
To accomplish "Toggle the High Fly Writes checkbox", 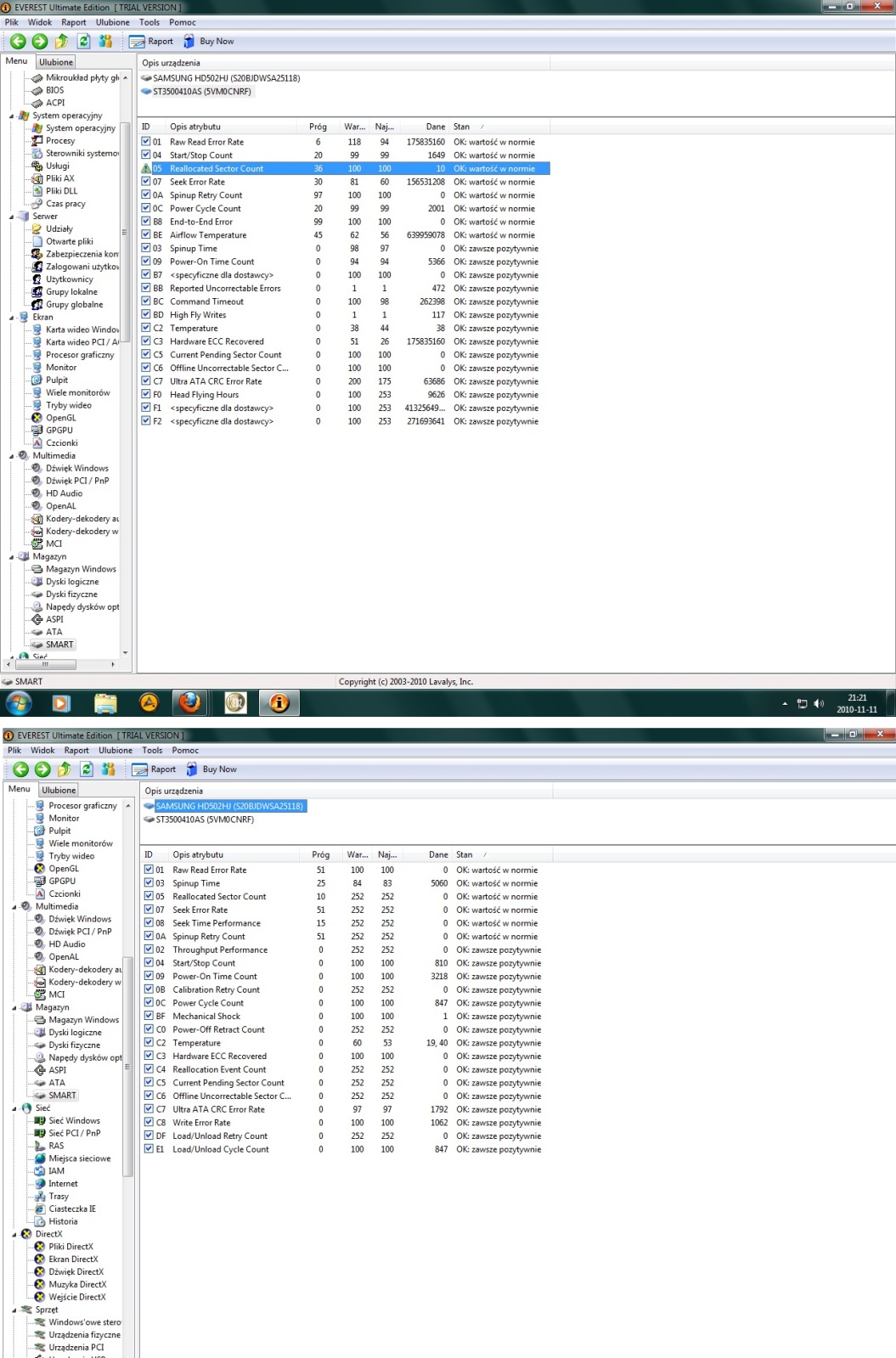I will (146, 314).
